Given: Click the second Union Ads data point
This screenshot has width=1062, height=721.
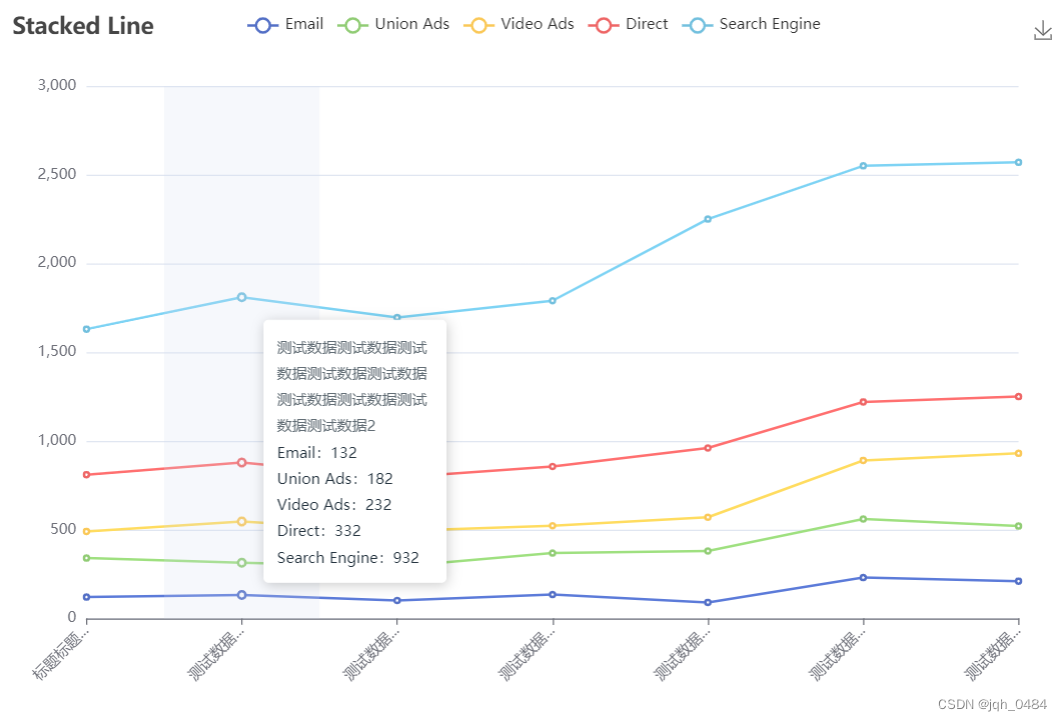Looking at the screenshot, I should [240, 563].
